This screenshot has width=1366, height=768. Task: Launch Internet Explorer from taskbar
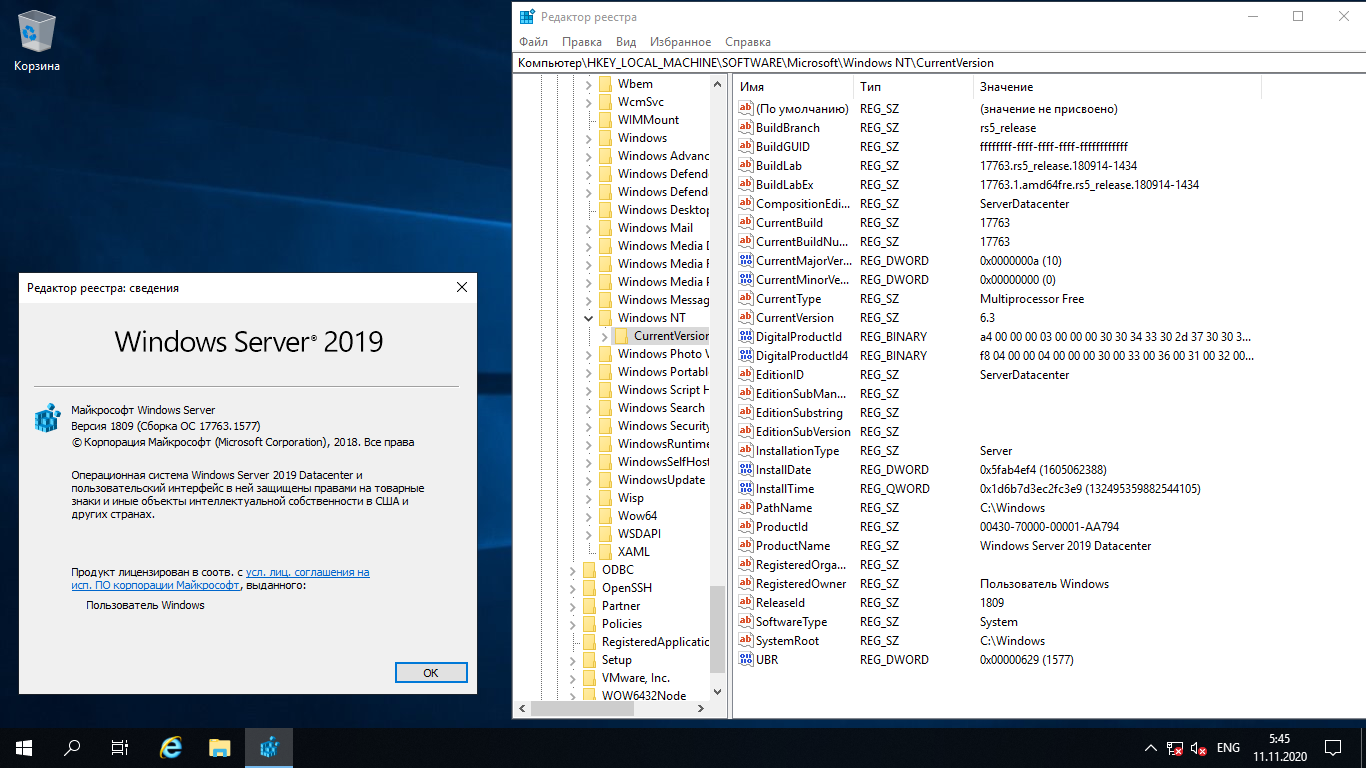[171, 747]
